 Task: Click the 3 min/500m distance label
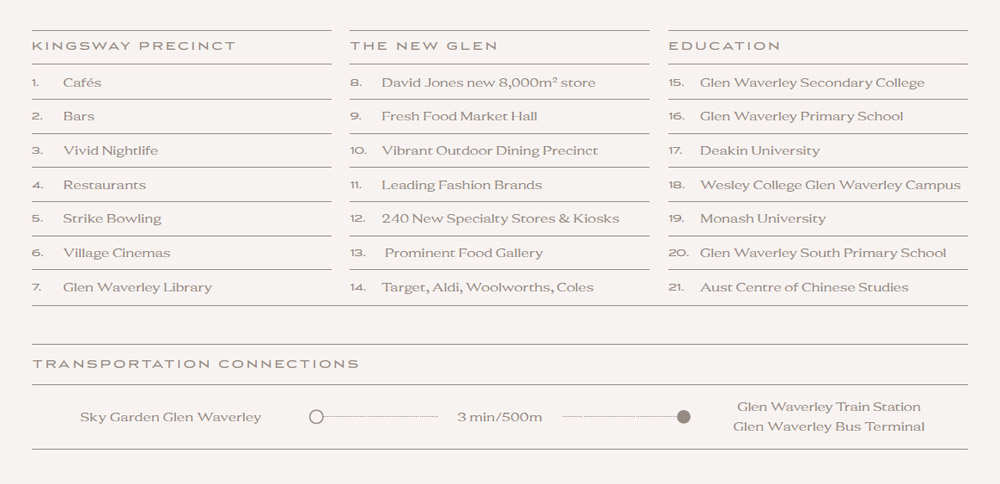[x=499, y=418]
